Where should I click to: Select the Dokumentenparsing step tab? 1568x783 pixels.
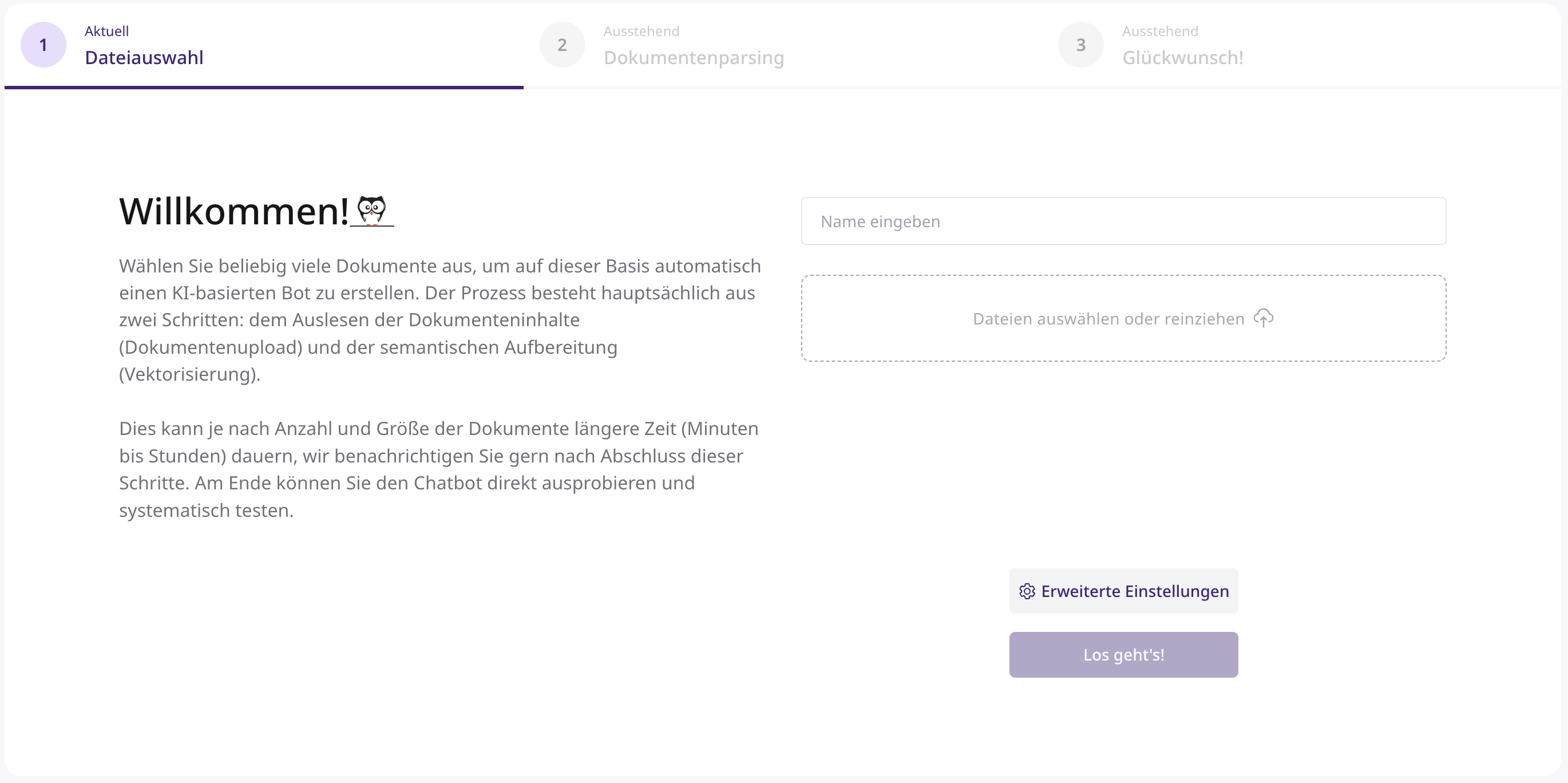[x=782, y=45]
